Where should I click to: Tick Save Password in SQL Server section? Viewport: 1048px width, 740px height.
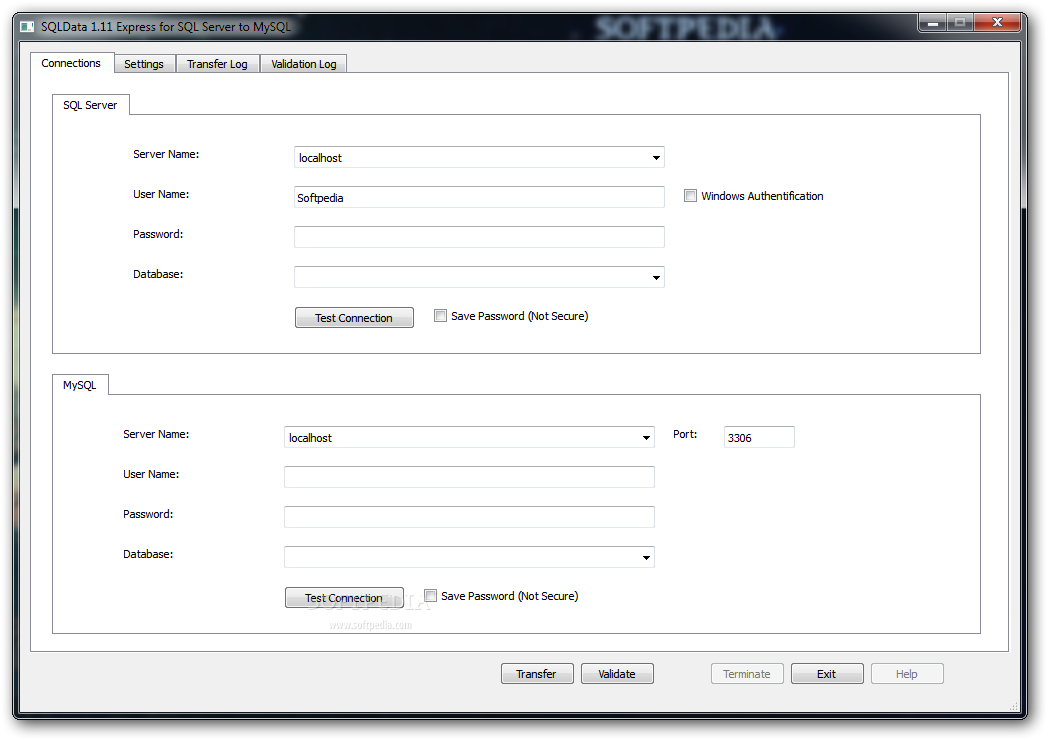(x=440, y=316)
